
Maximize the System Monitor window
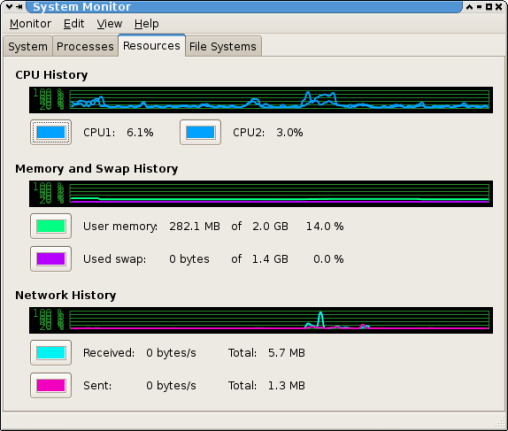coord(489,7)
